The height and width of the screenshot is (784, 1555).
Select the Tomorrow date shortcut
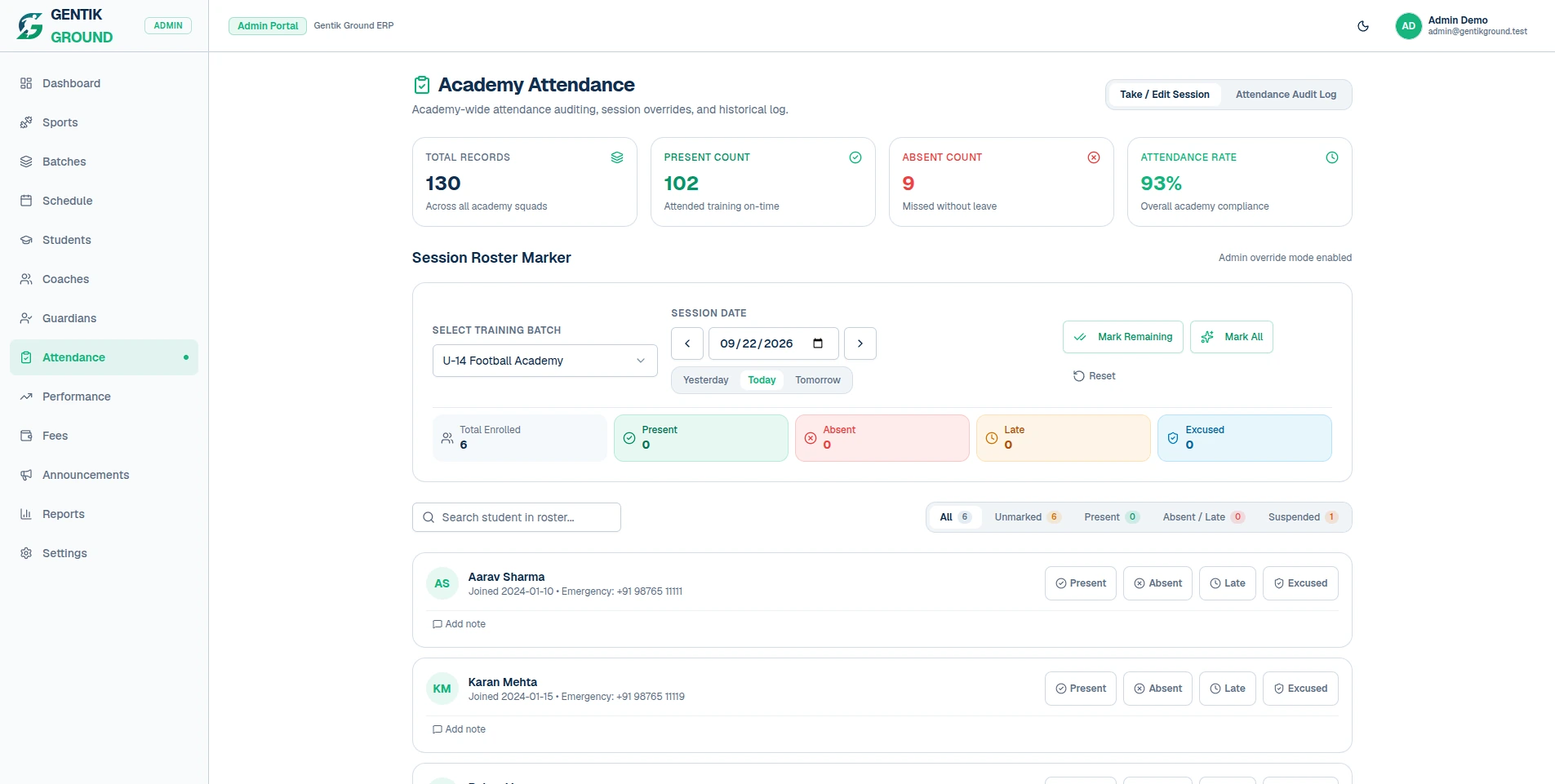pos(818,380)
